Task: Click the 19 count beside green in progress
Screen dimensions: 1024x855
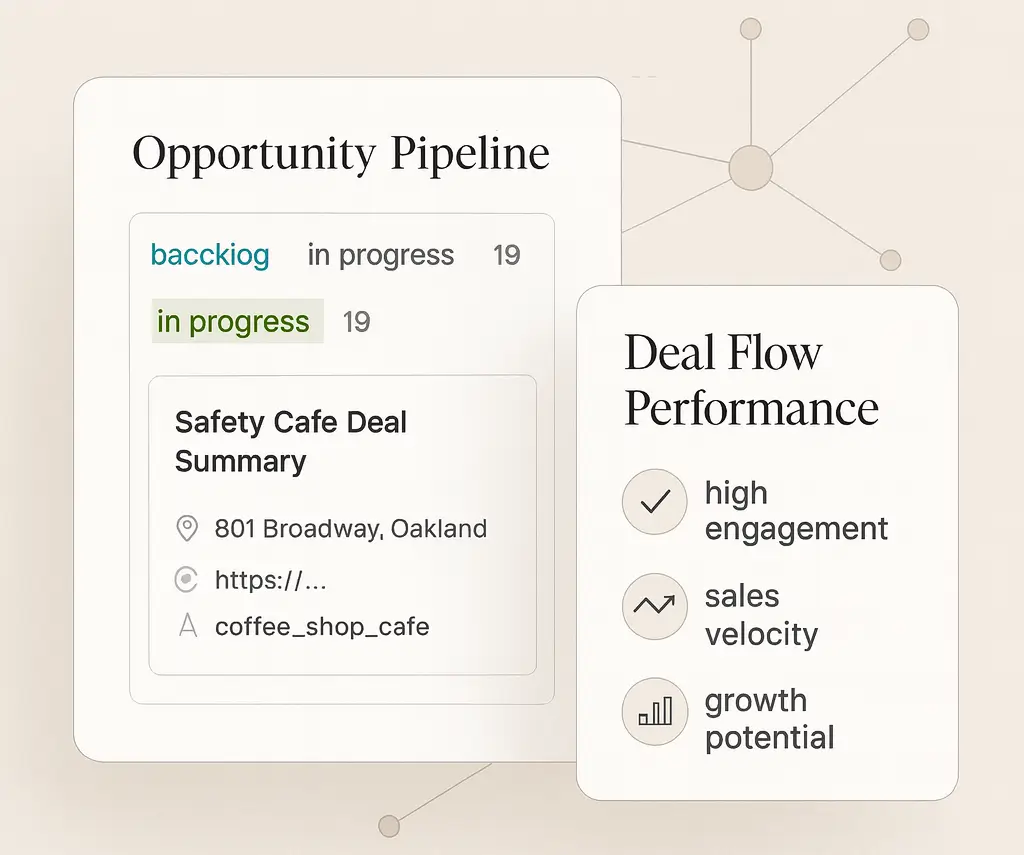Action: [357, 321]
